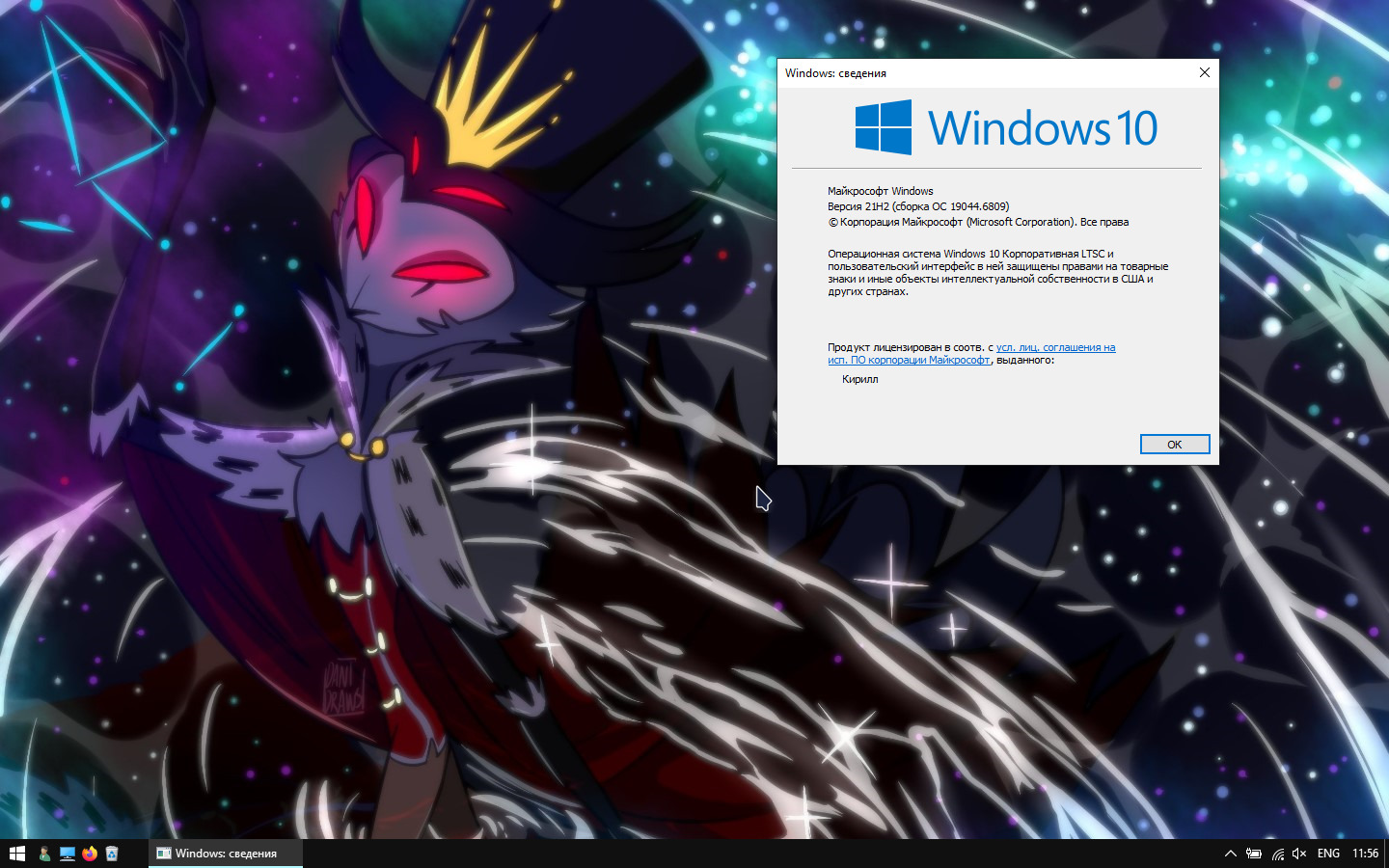
Task: Show hidden system tray icons
Action: [1230, 854]
